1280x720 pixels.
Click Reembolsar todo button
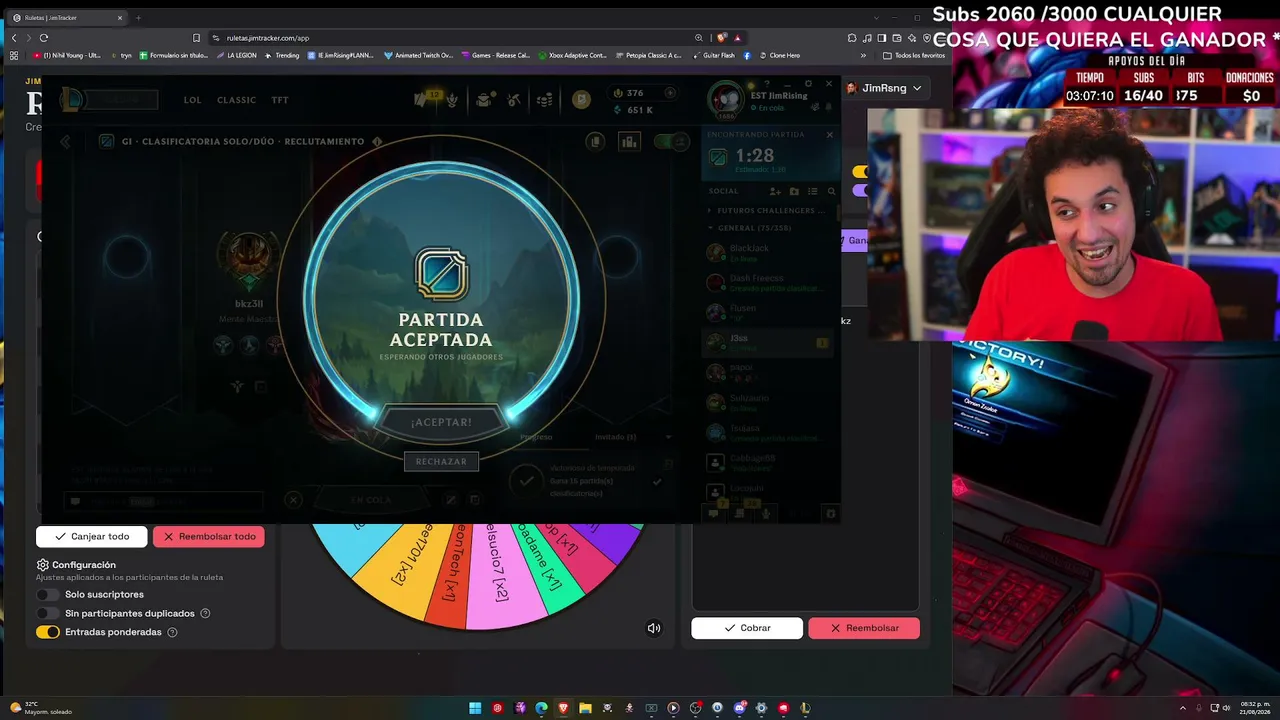point(209,537)
